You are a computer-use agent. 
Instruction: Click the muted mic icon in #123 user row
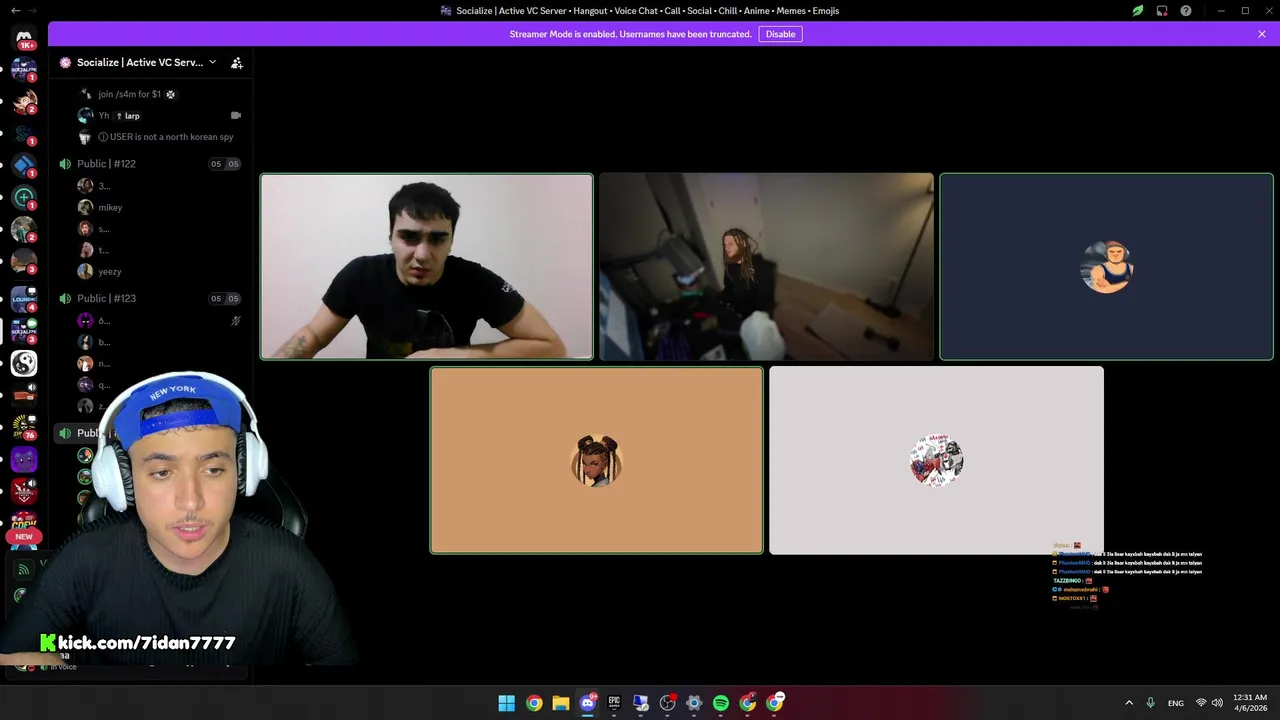pos(236,321)
